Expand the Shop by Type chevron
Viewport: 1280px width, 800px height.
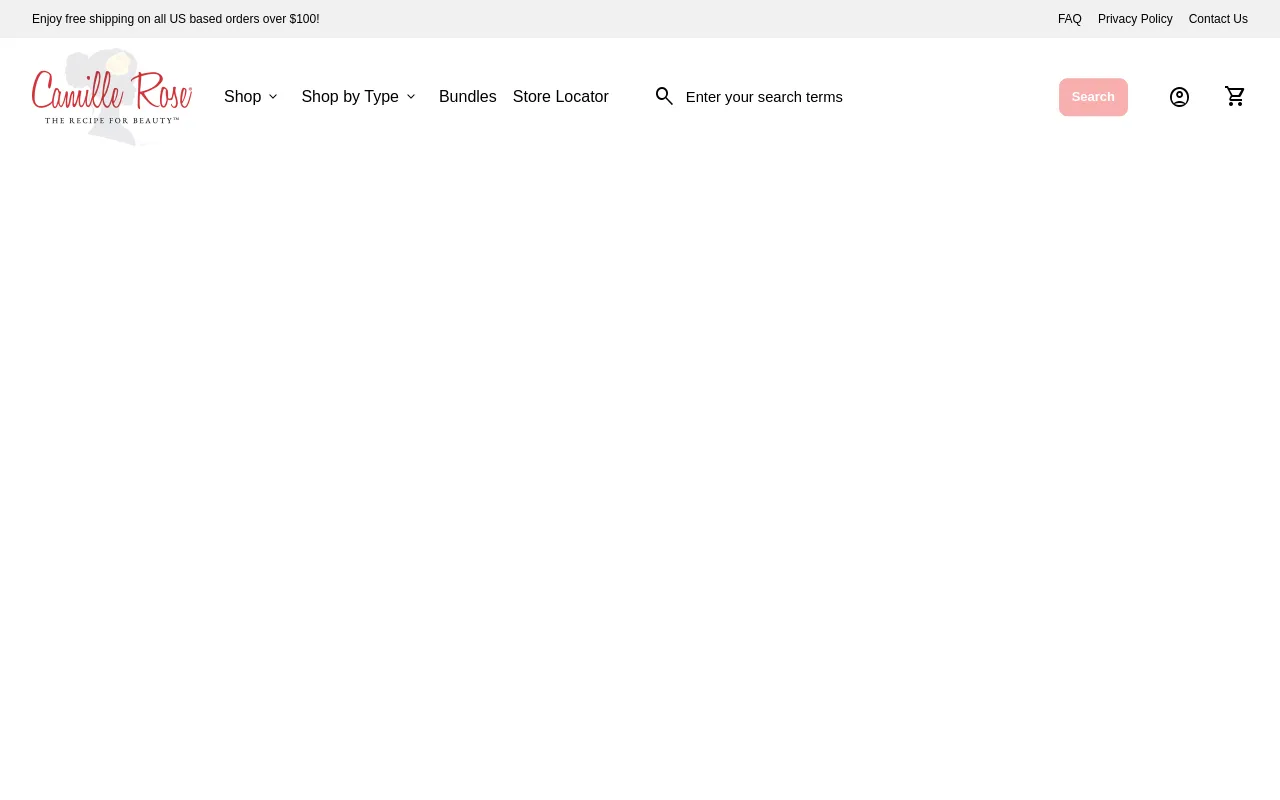point(410,97)
